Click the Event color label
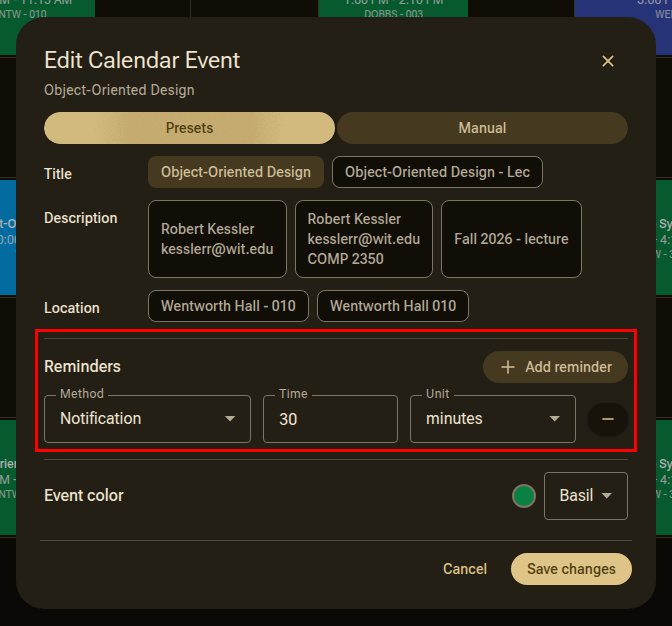 tap(84, 496)
